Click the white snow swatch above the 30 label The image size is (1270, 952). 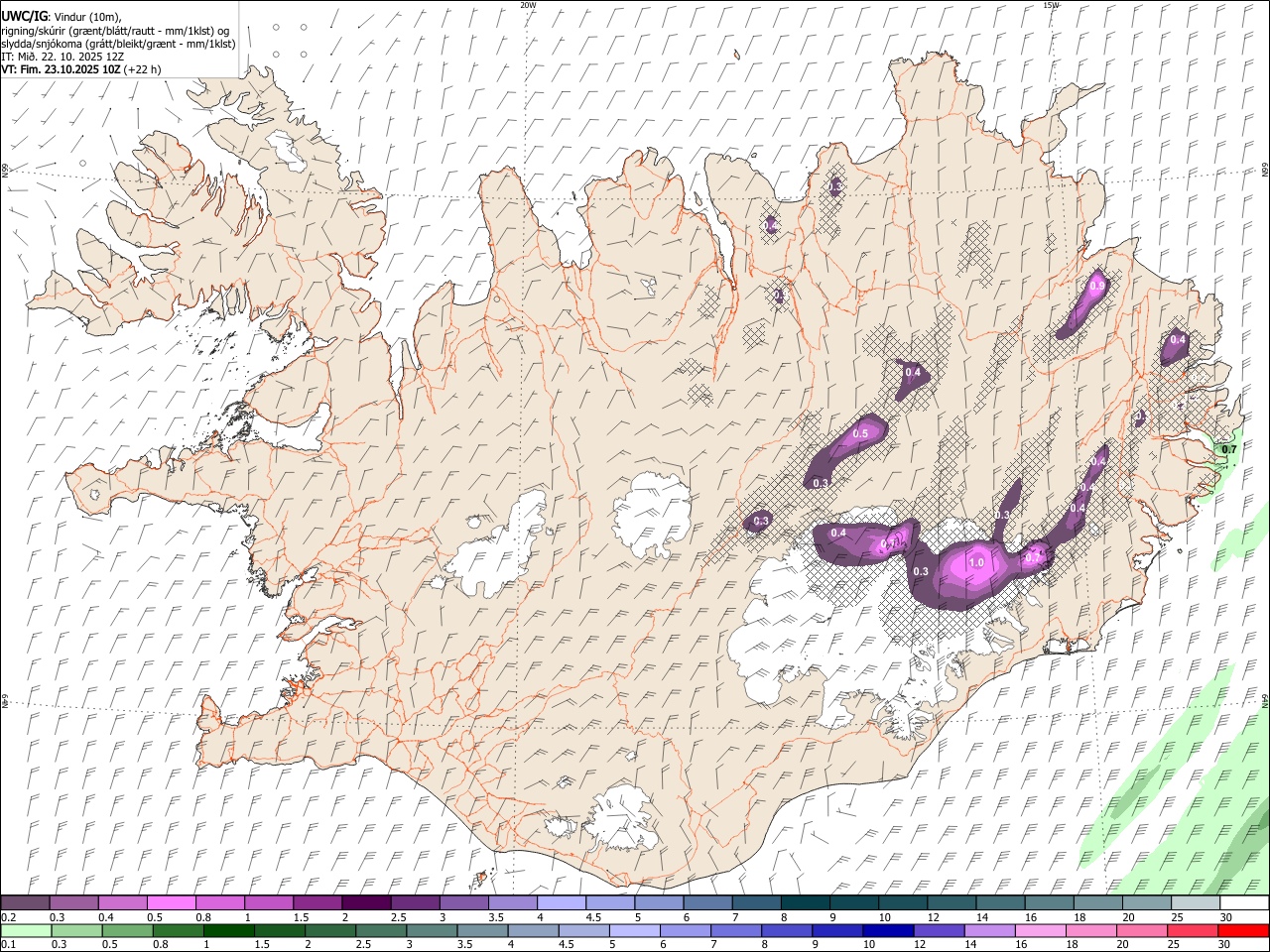click(x=1244, y=902)
